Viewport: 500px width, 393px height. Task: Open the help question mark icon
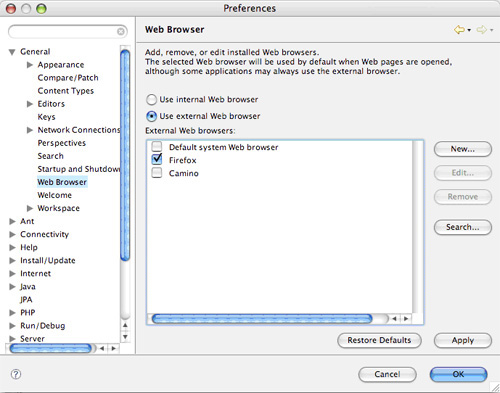[16, 374]
